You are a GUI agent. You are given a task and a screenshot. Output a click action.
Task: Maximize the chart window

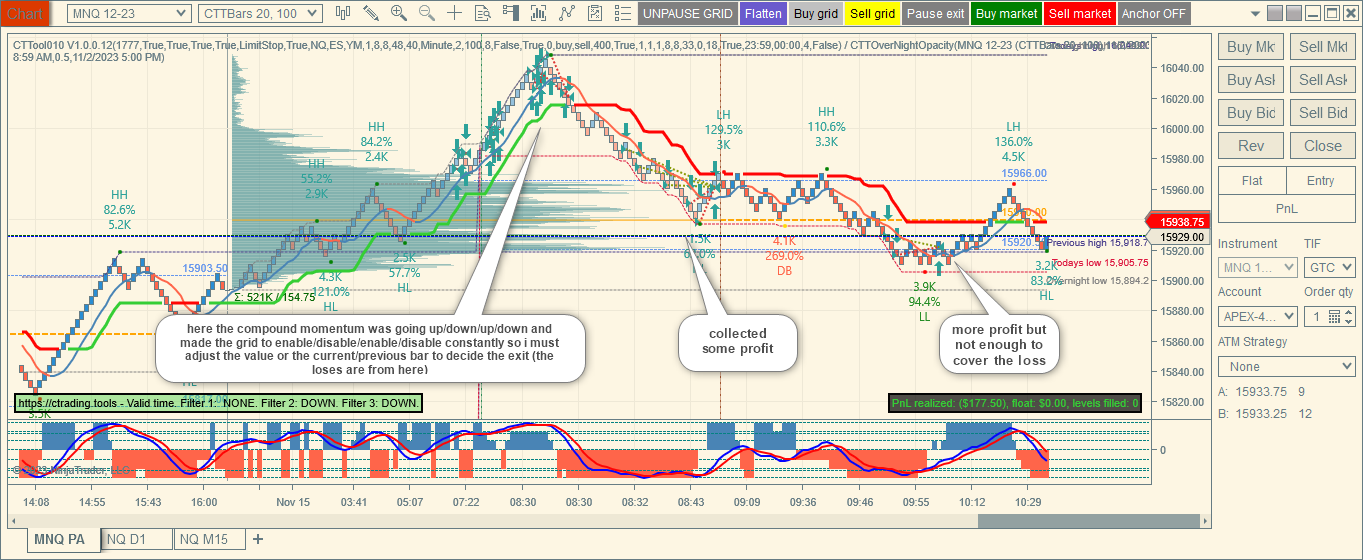tap(1333, 13)
